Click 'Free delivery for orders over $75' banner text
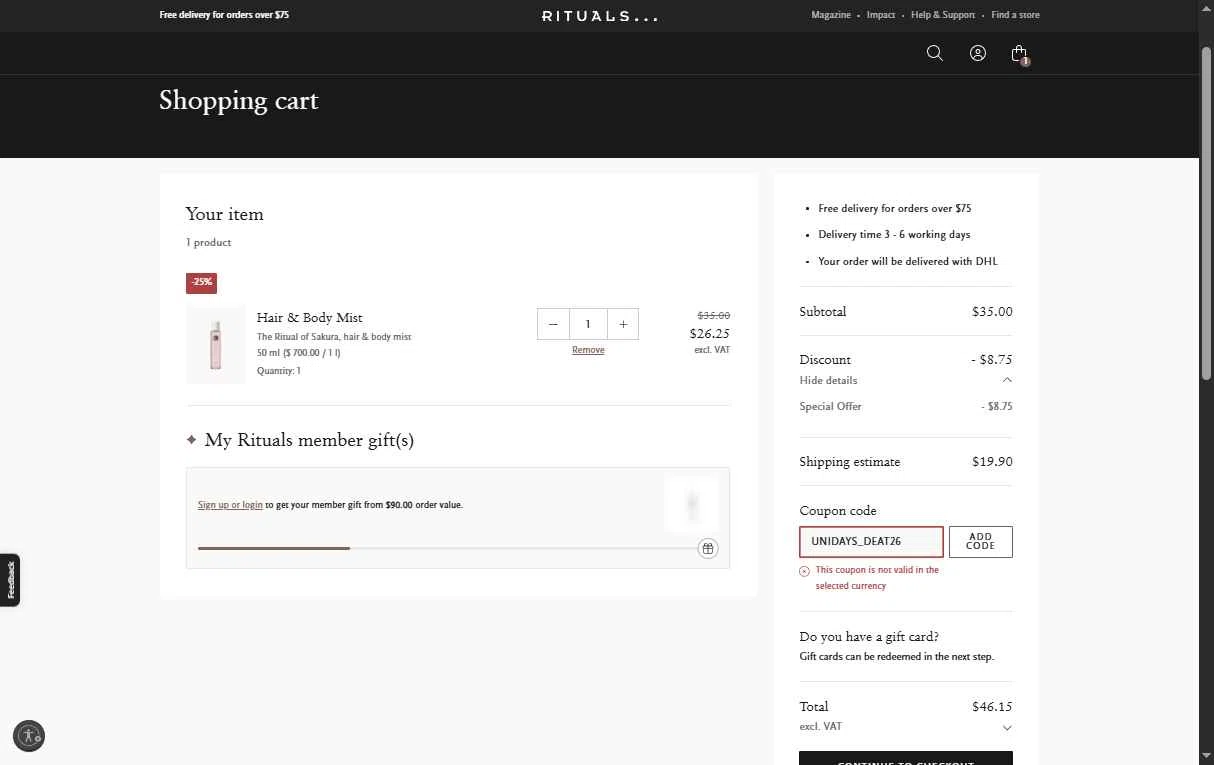The image size is (1214, 765). pos(224,15)
